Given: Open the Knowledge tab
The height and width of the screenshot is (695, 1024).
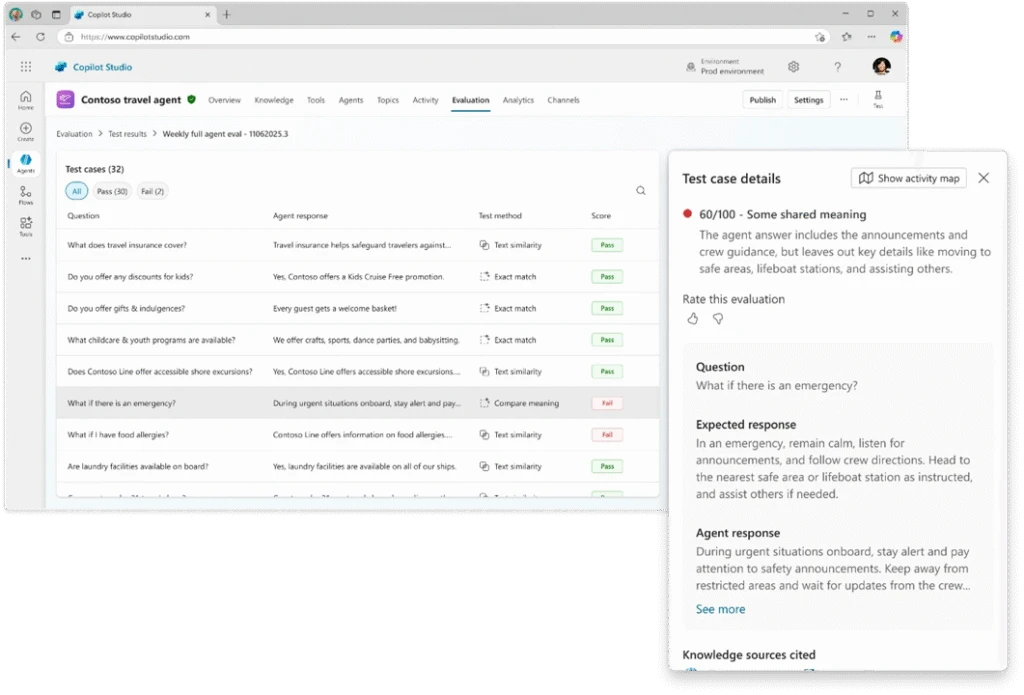Looking at the screenshot, I should click(x=274, y=100).
